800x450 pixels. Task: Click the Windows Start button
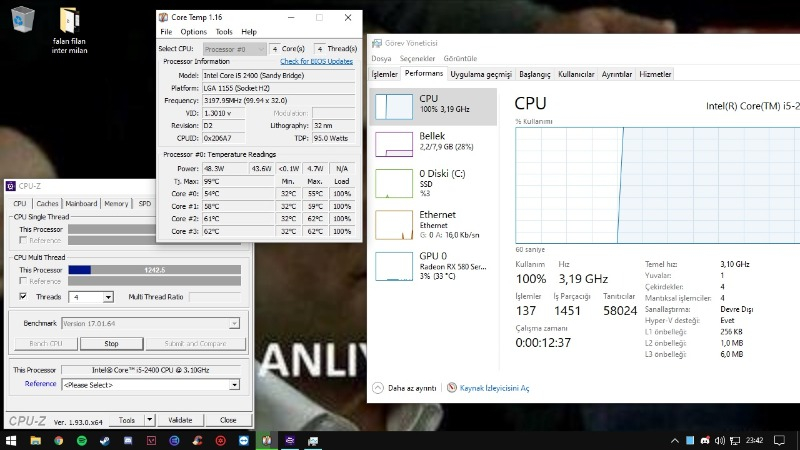(x=11, y=440)
